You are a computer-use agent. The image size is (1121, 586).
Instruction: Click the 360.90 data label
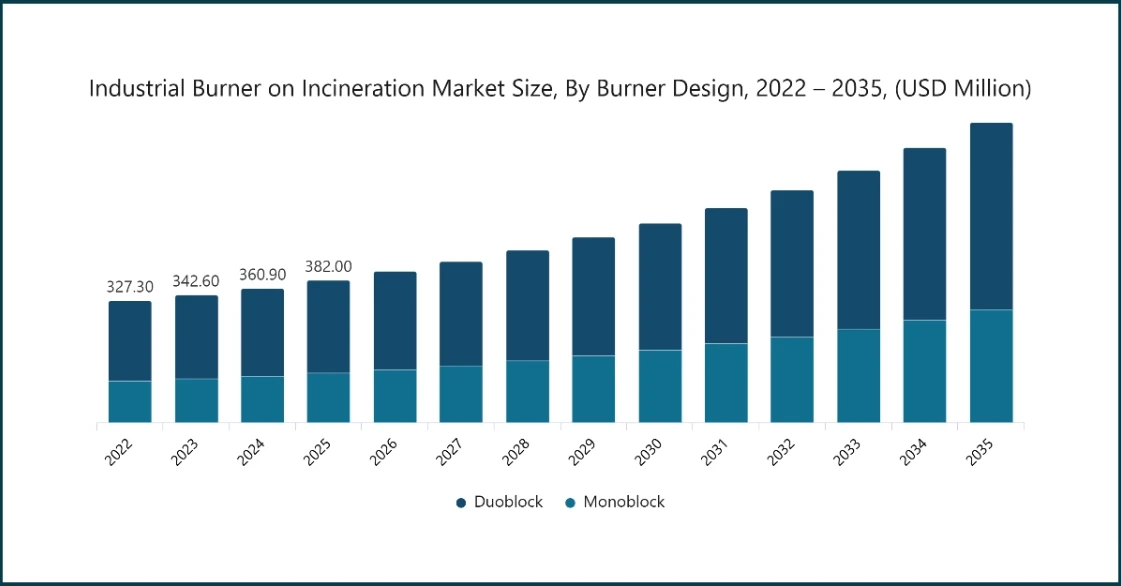(262, 275)
